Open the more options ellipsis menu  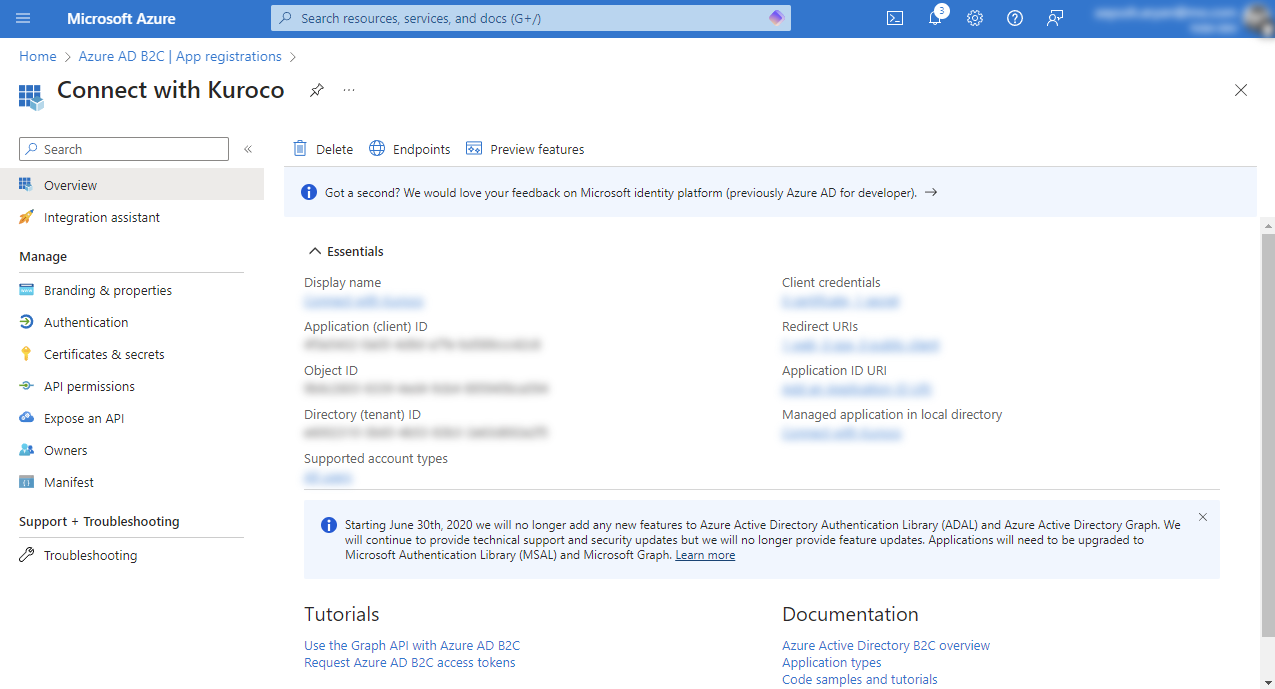348,90
